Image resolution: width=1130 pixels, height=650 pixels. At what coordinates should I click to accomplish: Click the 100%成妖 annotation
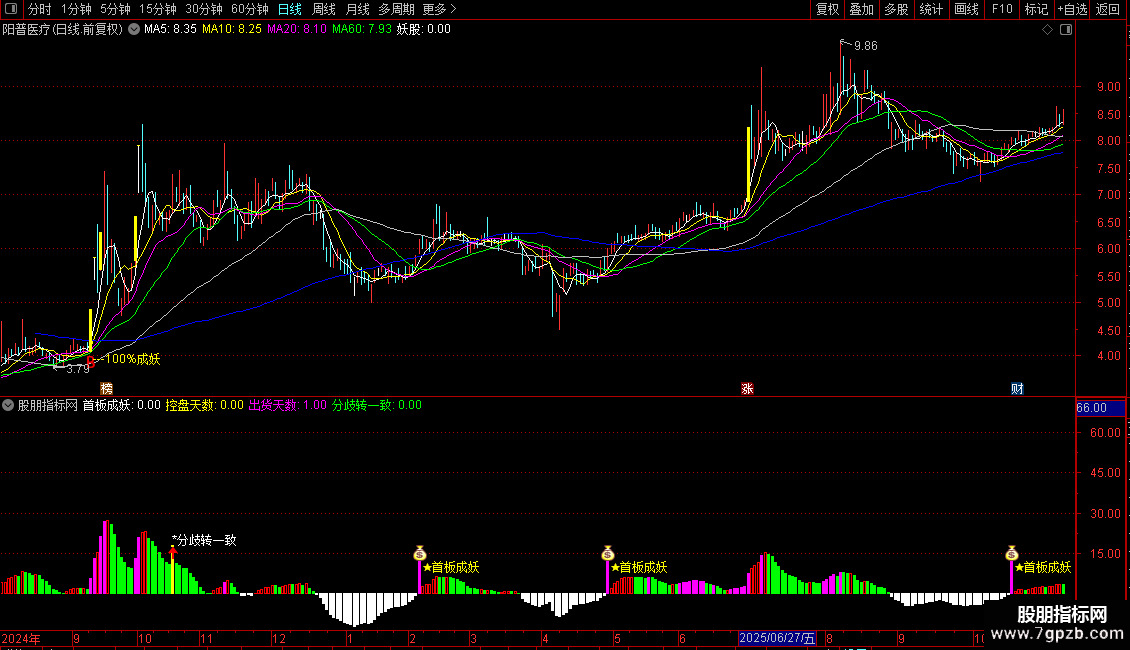(x=133, y=359)
